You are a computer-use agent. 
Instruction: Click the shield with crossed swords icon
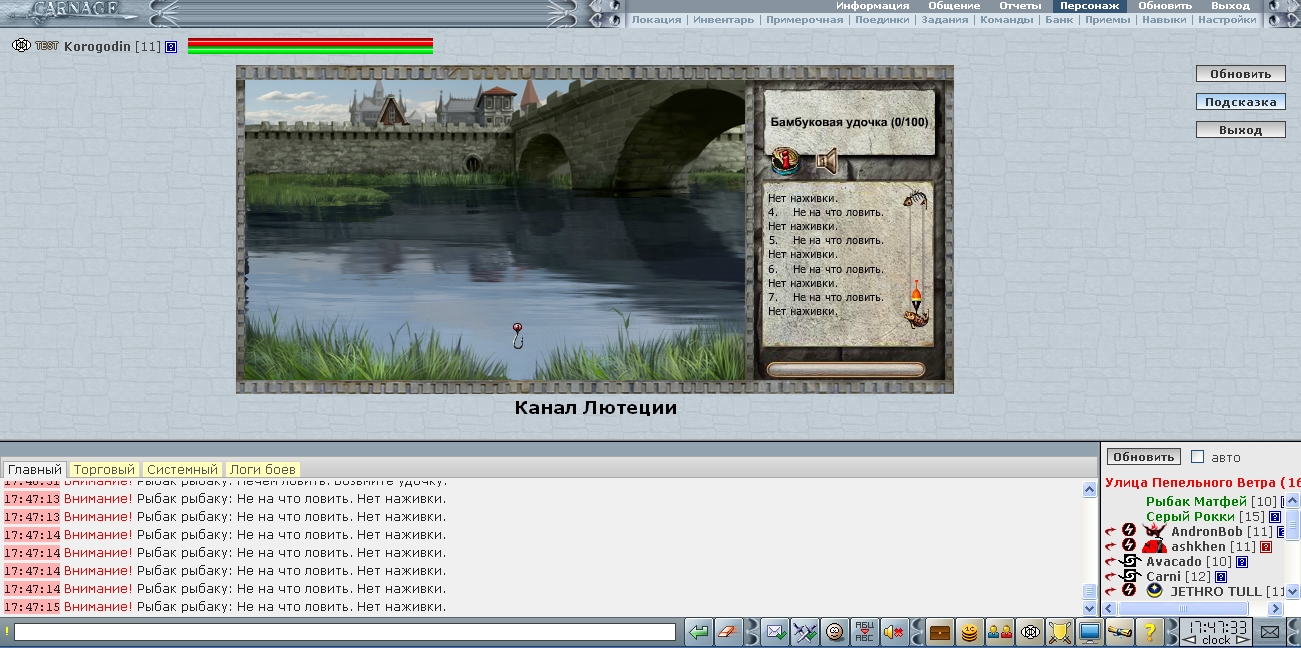(1060, 632)
